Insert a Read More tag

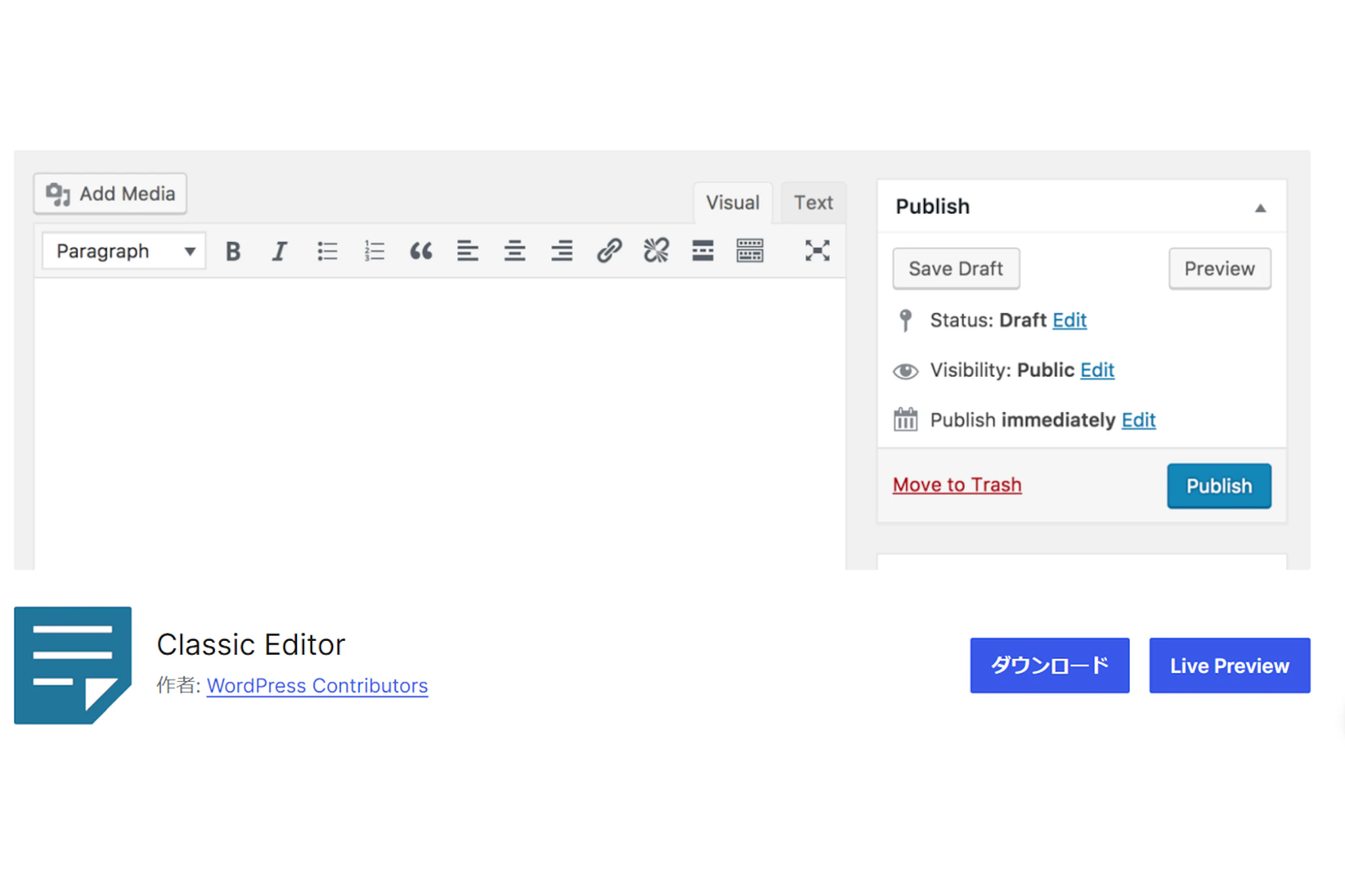703,251
